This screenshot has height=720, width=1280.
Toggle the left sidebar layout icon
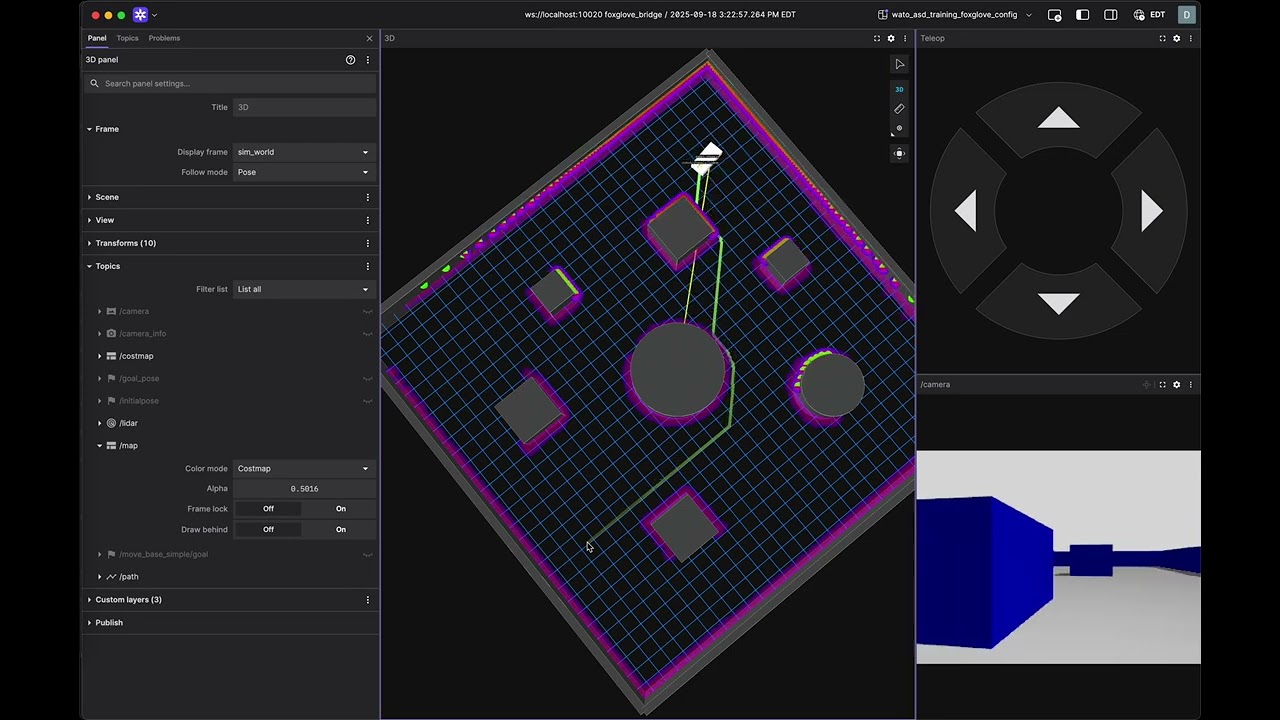point(1082,15)
